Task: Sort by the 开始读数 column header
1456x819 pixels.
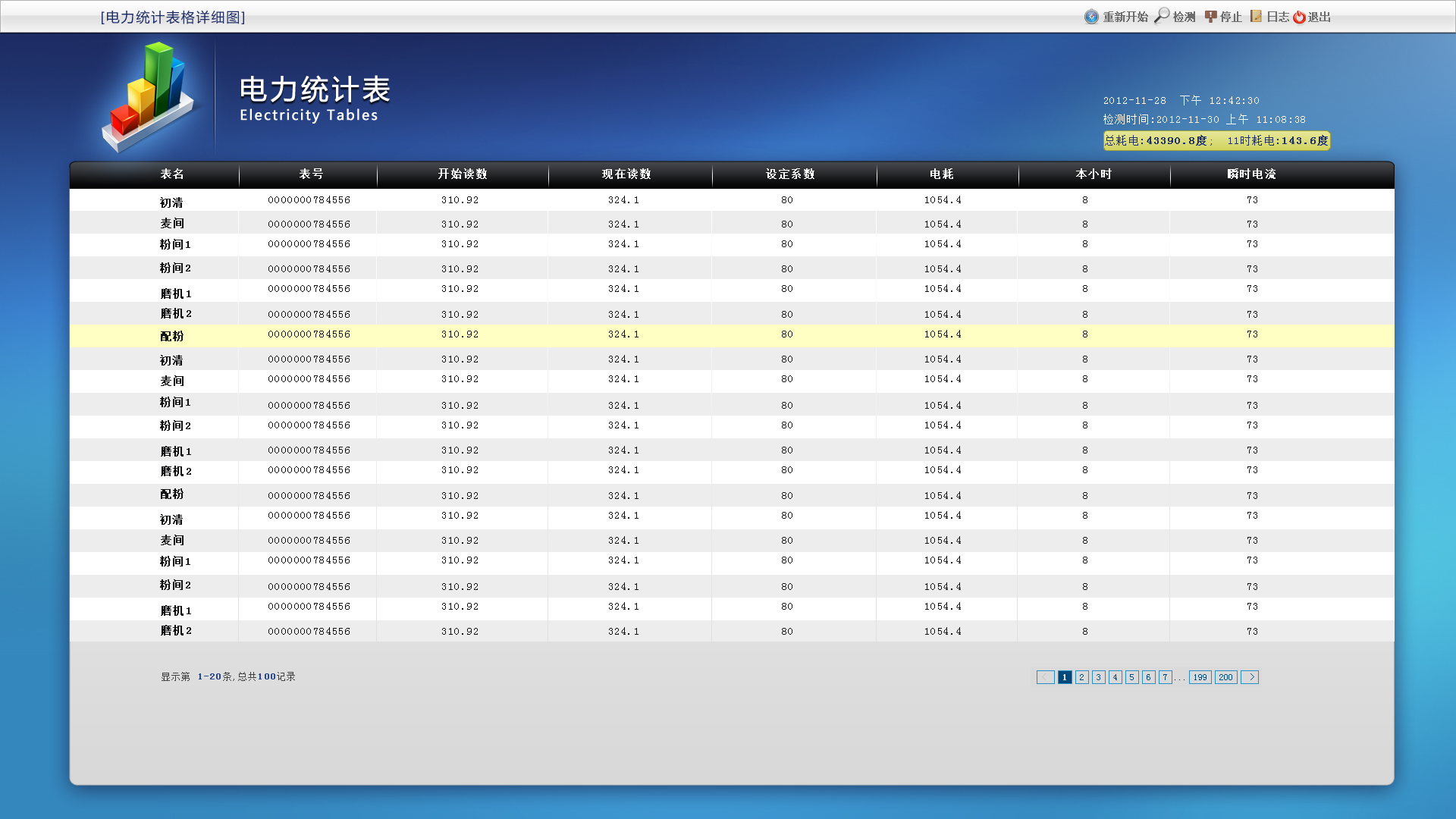Action: 463,174
